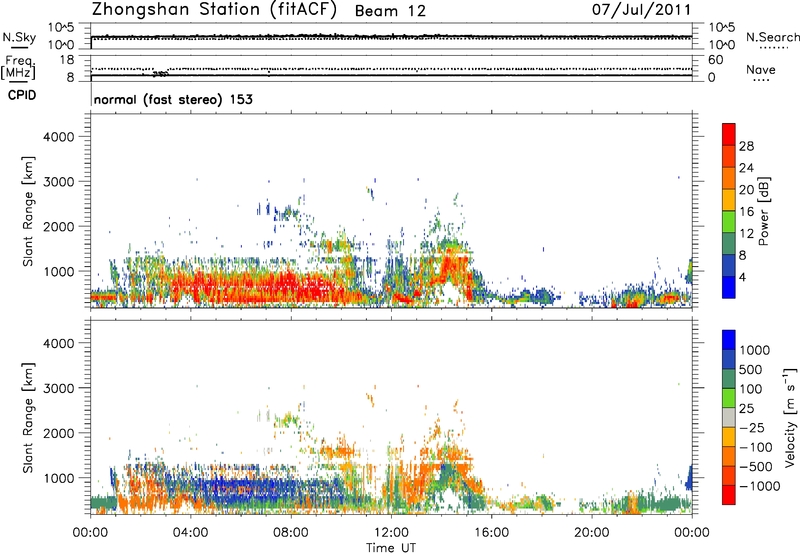800x554 pixels.
Task: Click the Time UT axis label
Action: tap(391, 548)
